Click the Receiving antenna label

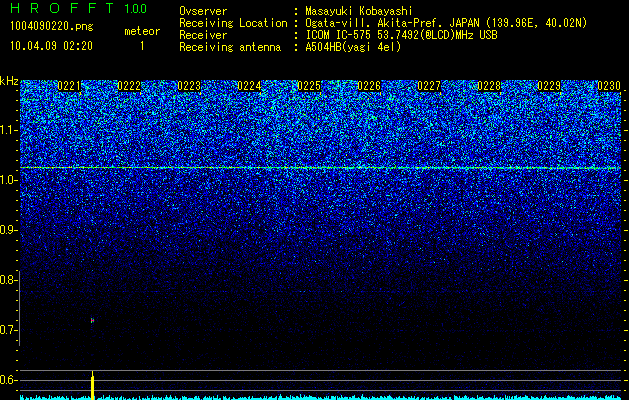pyautogui.click(x=230, y=47)
